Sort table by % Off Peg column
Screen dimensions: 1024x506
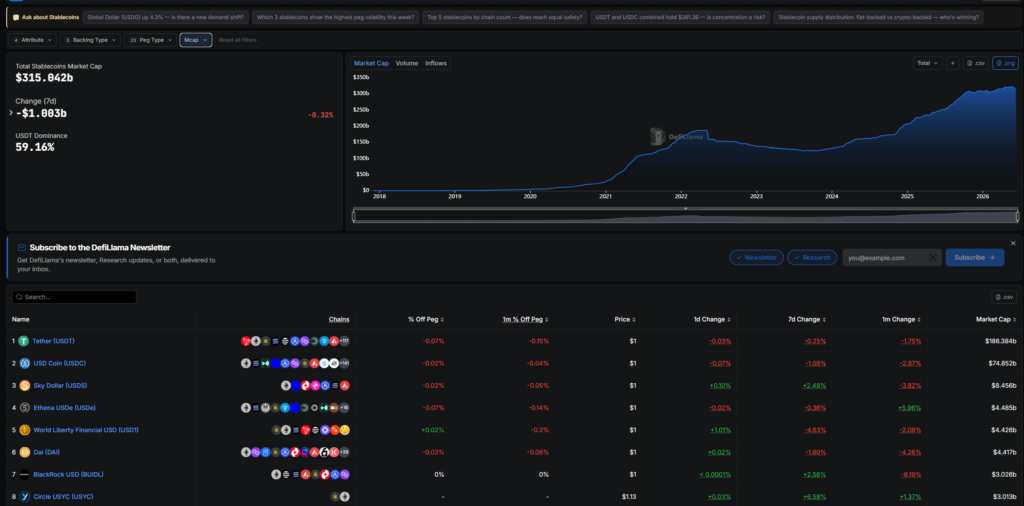click(426, 319)
